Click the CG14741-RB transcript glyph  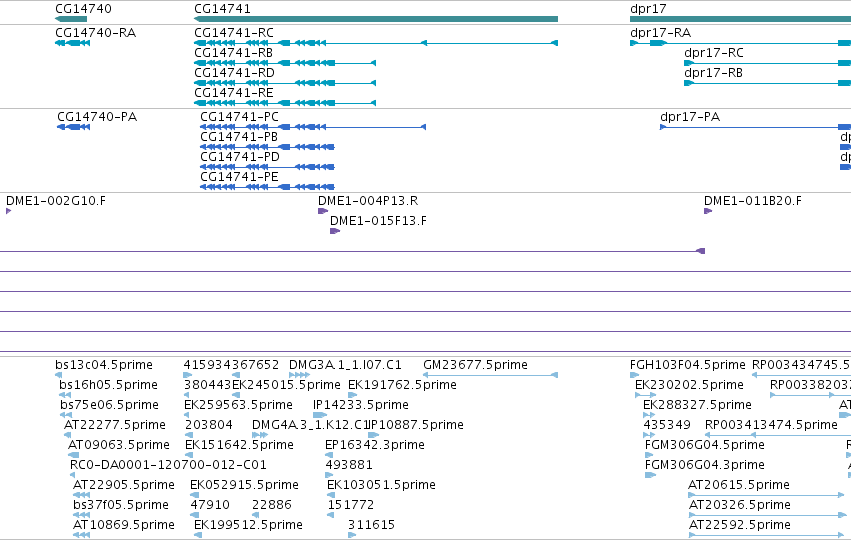pos(285,63)
